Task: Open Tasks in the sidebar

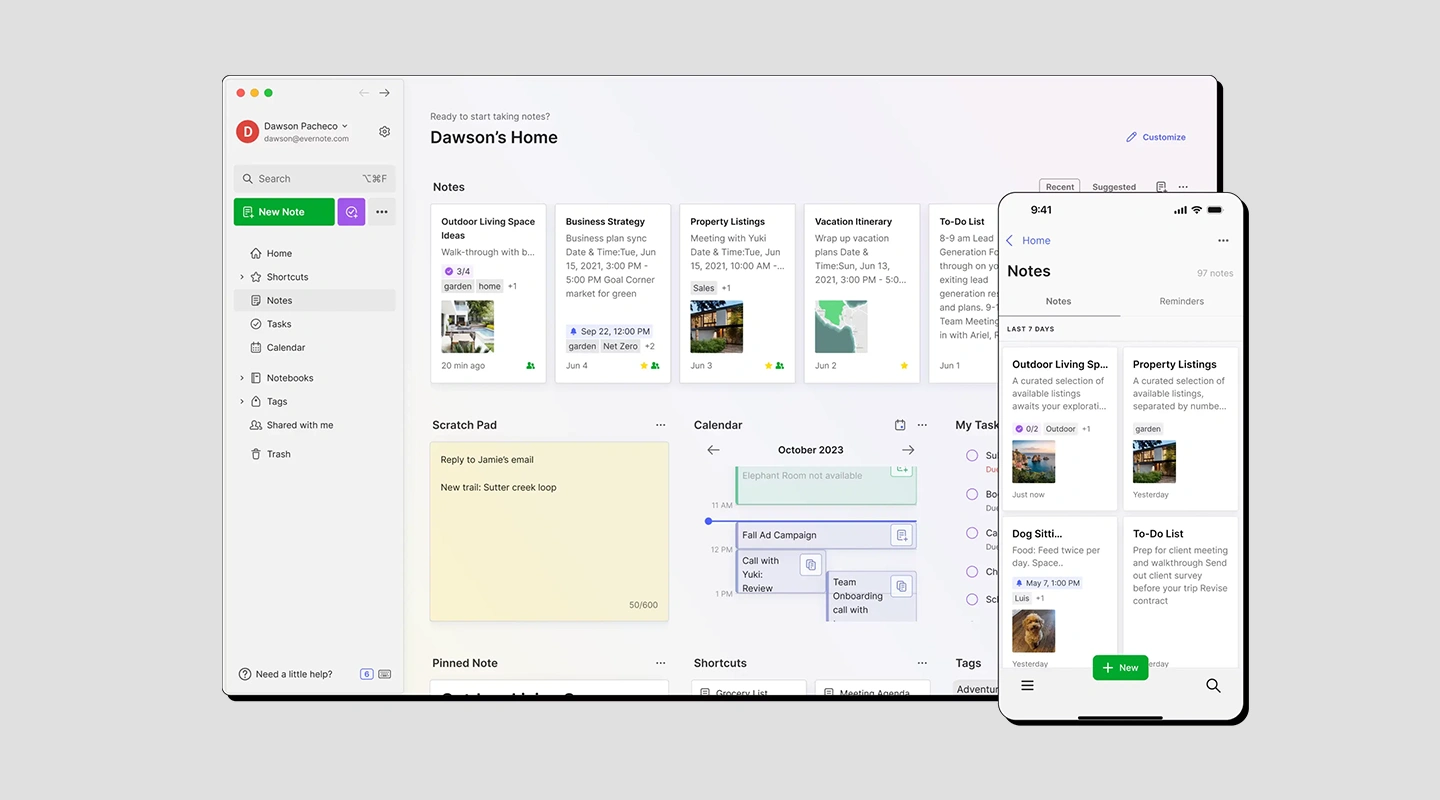Action: 314,324
